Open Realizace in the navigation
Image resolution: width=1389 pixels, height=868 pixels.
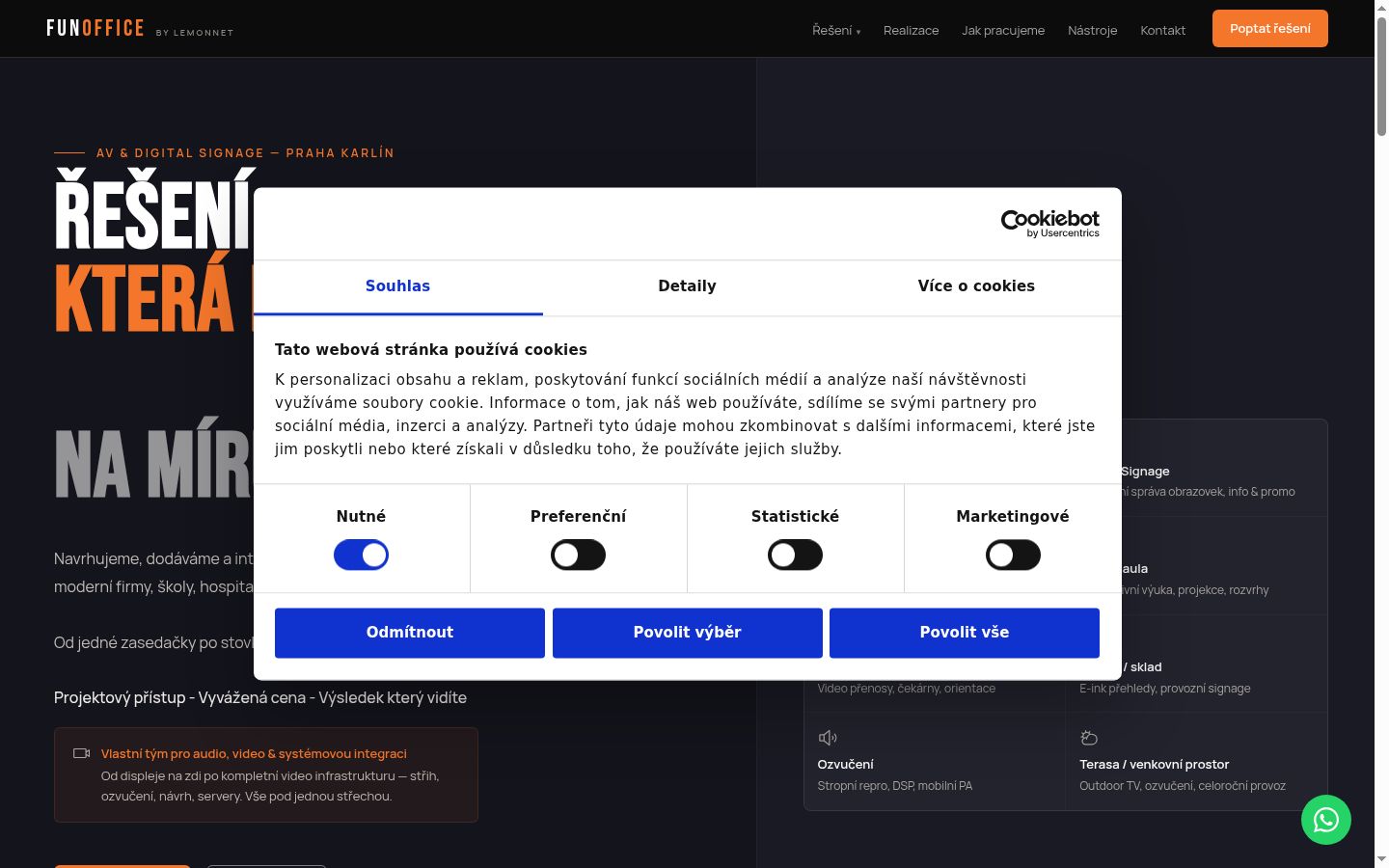pos(911,30)
